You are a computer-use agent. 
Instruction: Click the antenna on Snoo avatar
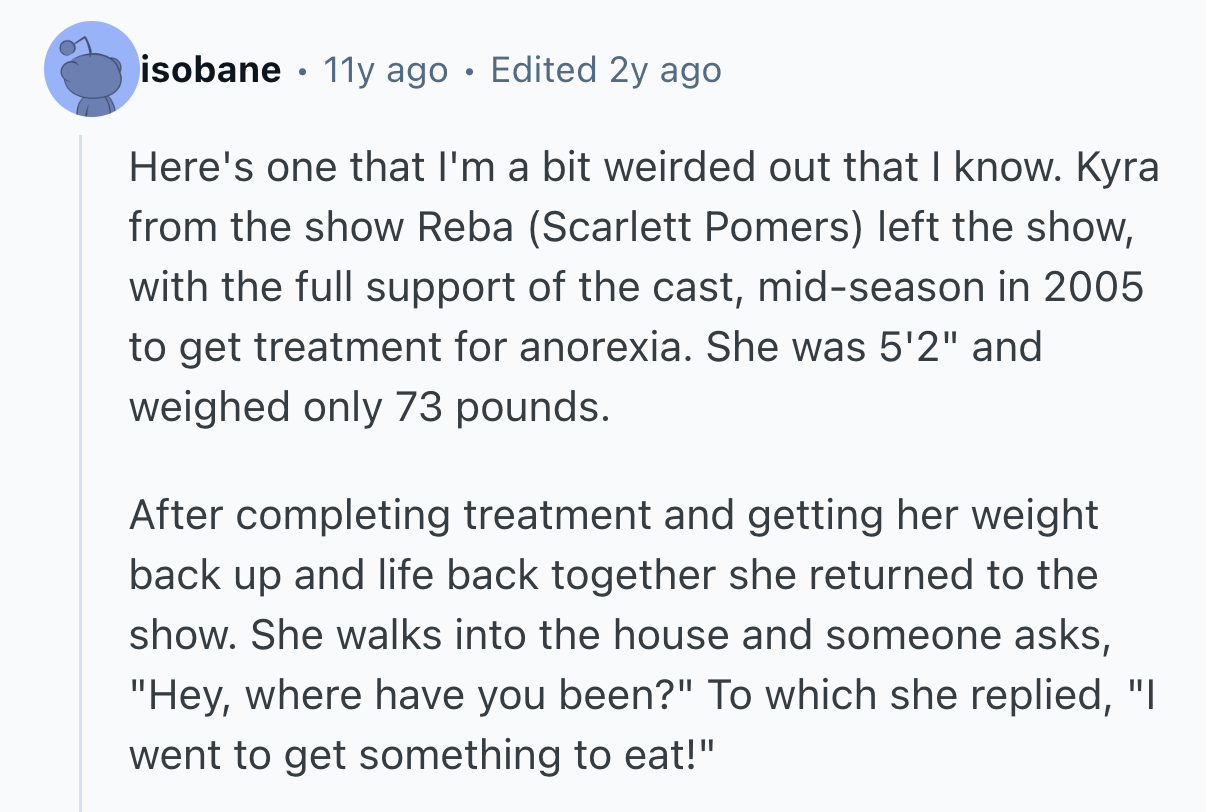click(x=68, y=47)
